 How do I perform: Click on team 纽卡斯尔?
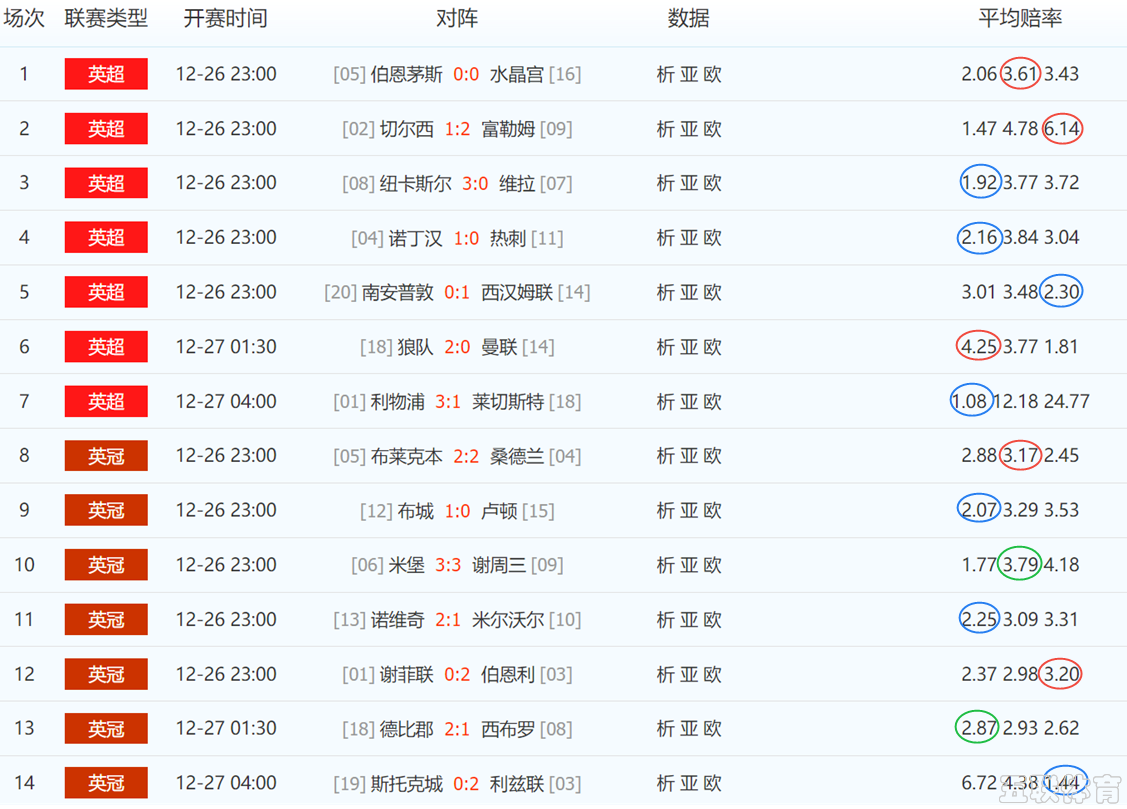click(415, 183)
